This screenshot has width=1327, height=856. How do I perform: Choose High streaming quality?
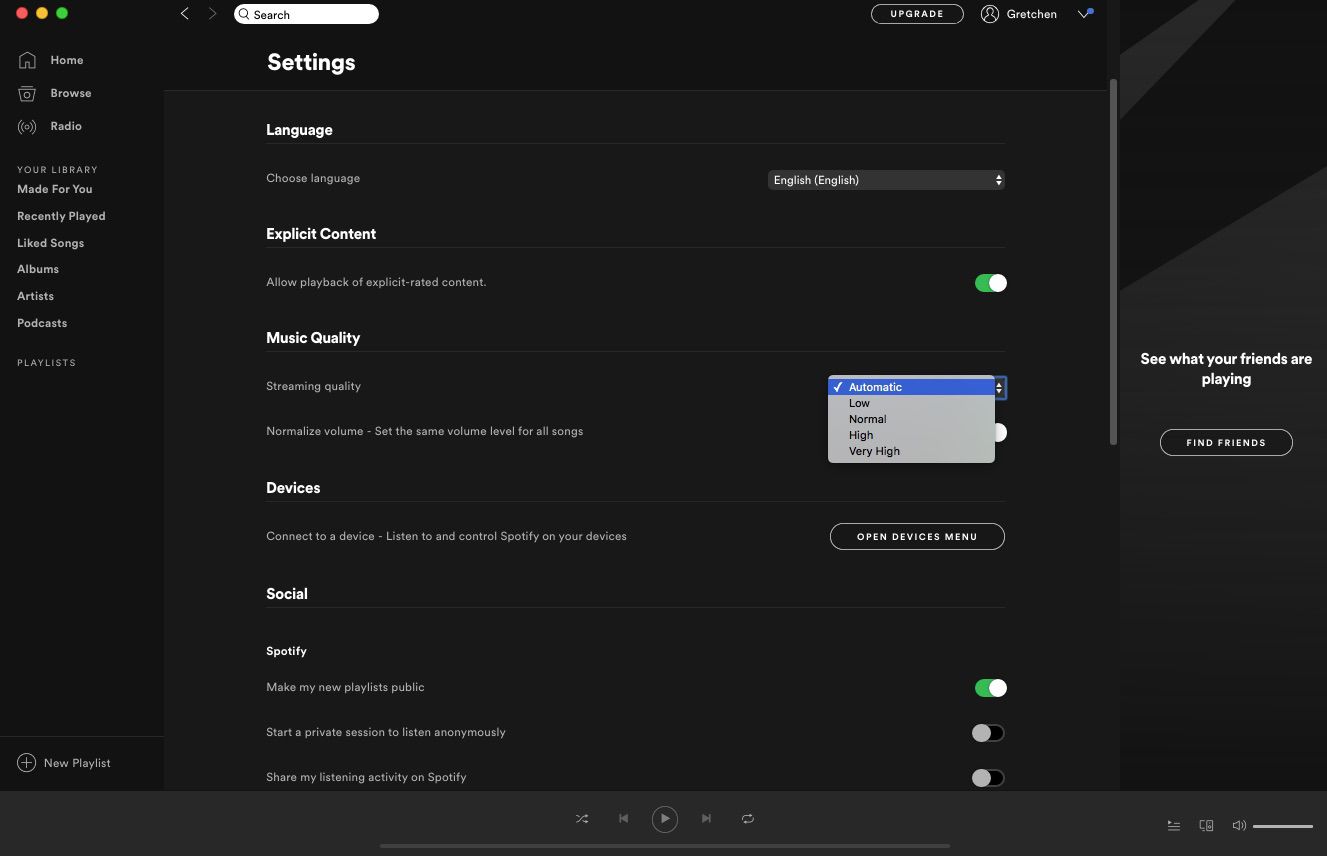pyautogui.click(x=911, y=435)
